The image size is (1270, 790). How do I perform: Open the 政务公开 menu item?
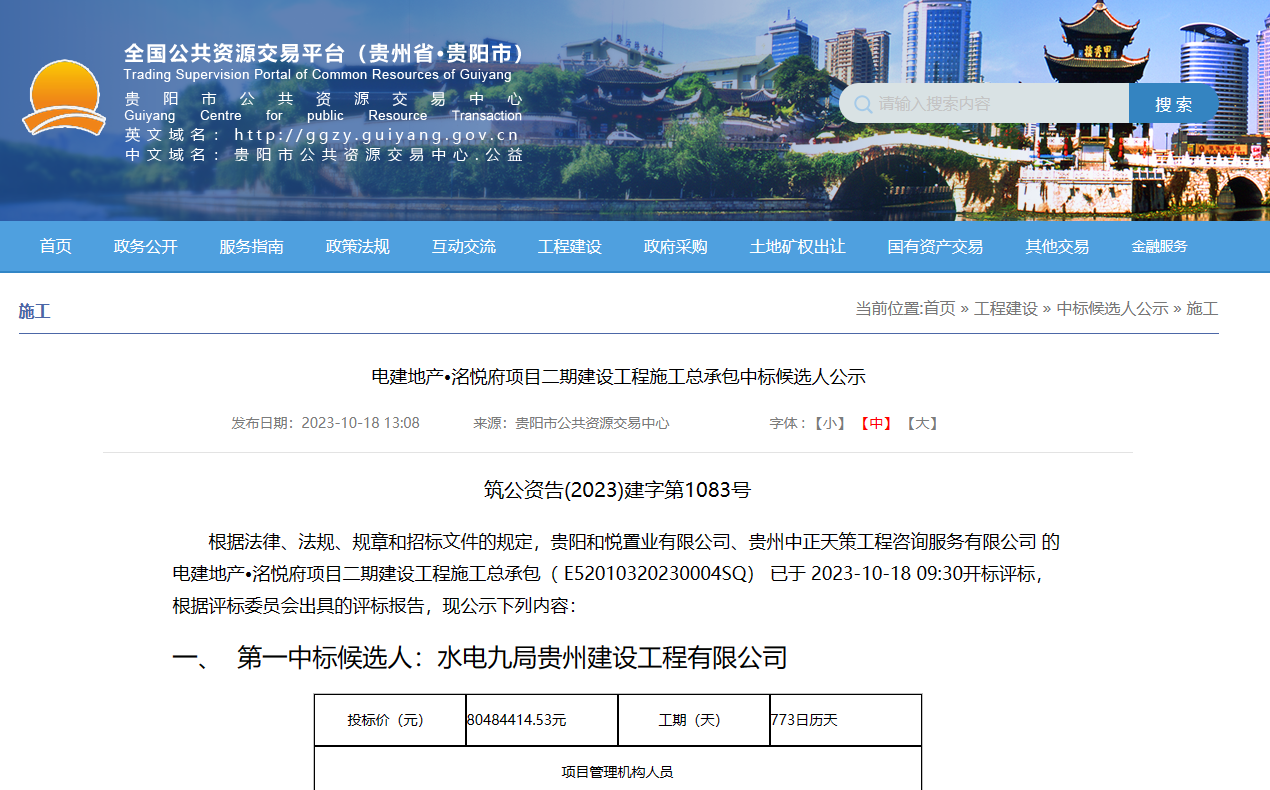coord(145,247)
